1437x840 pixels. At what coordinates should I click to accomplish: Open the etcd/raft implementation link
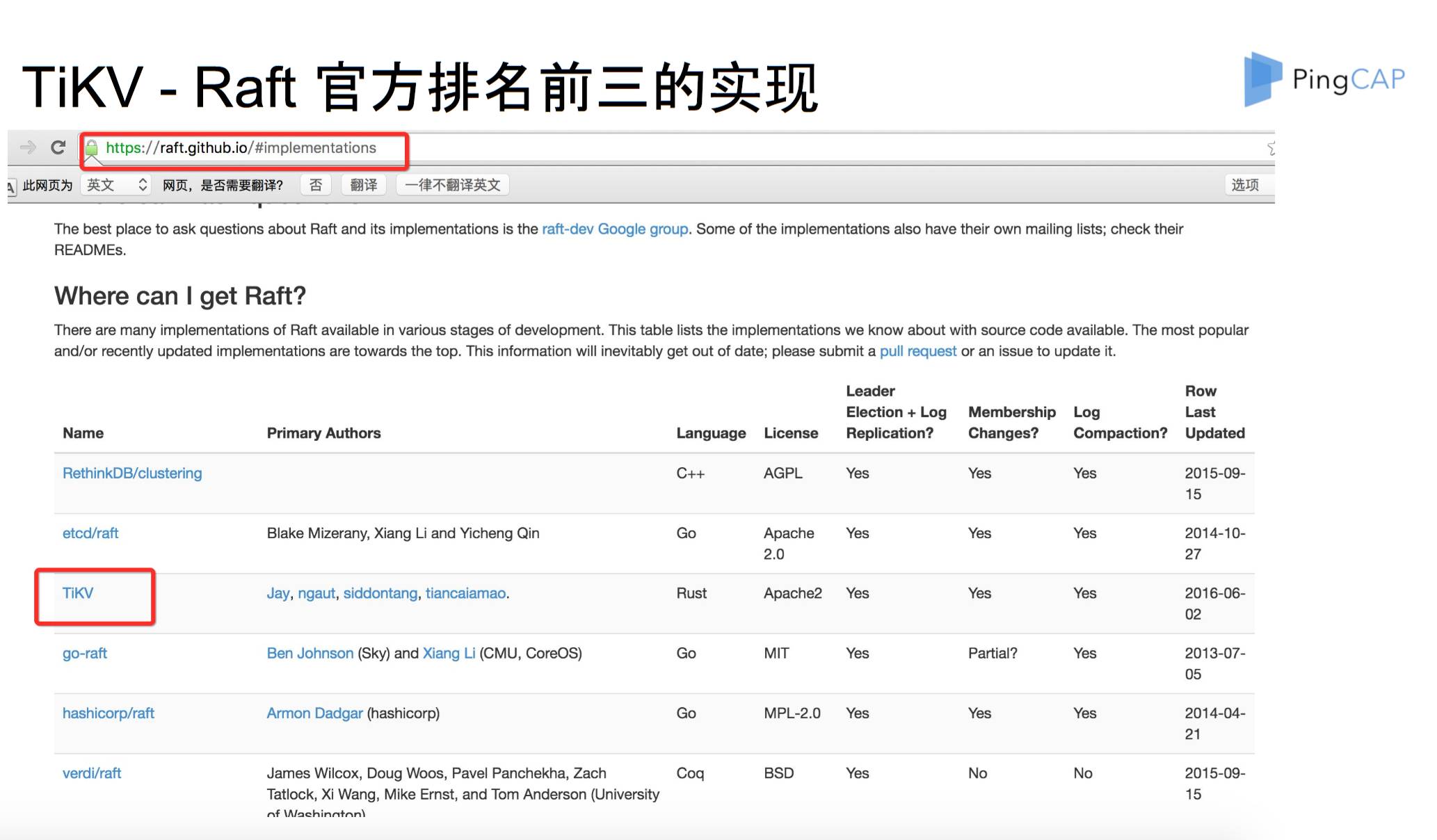coord(90,533)
